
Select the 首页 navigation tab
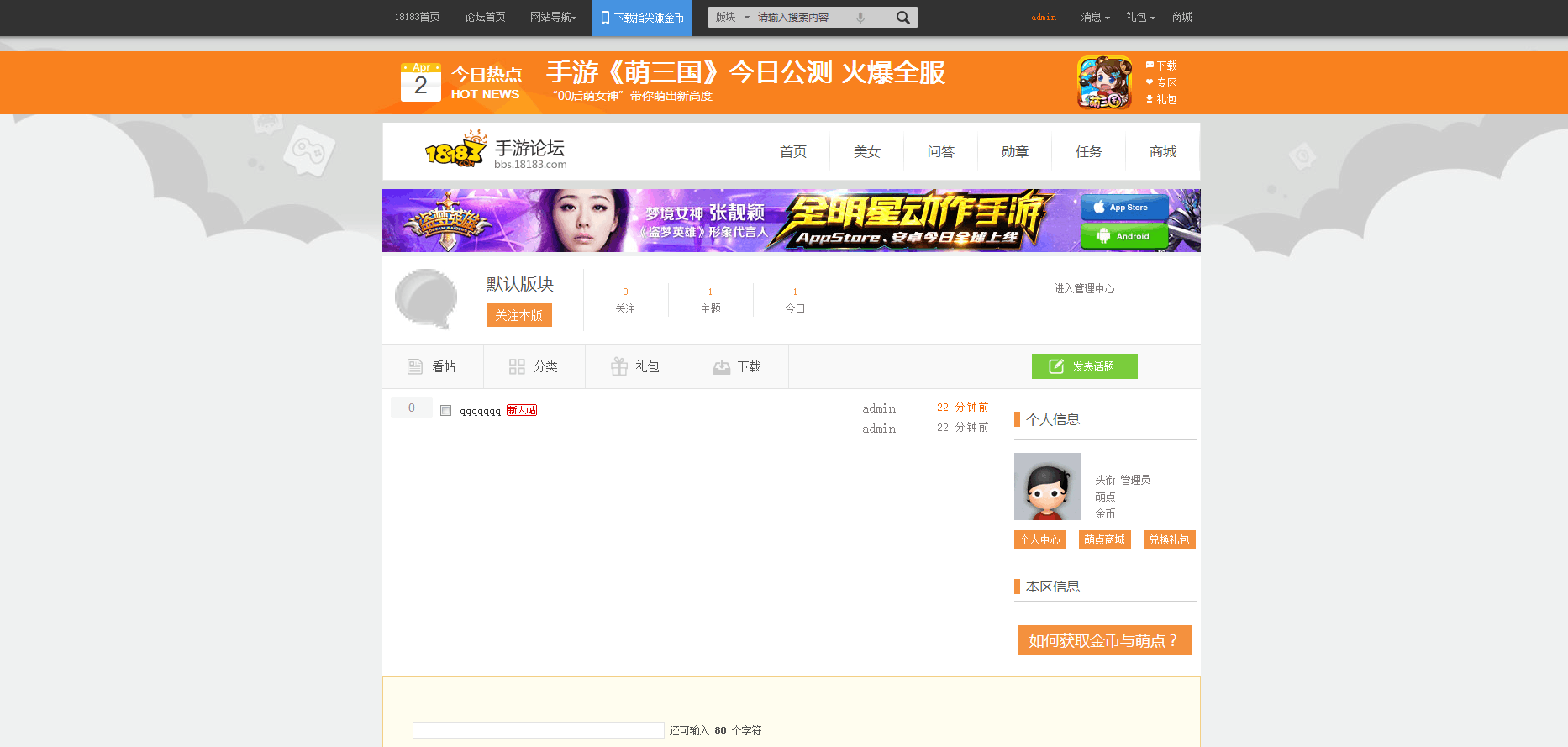pos(793,152)
